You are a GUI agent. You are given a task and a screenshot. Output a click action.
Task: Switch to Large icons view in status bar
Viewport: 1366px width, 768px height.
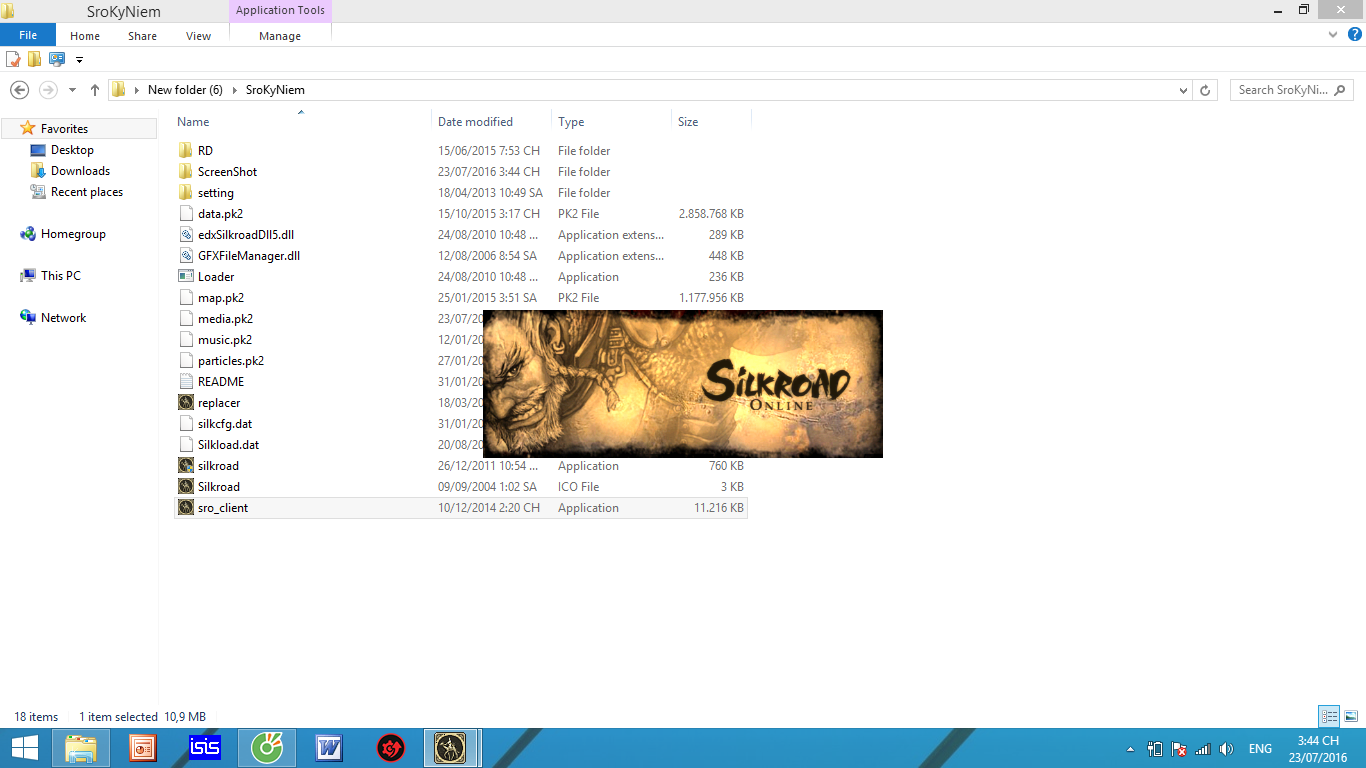(1351, 716)
